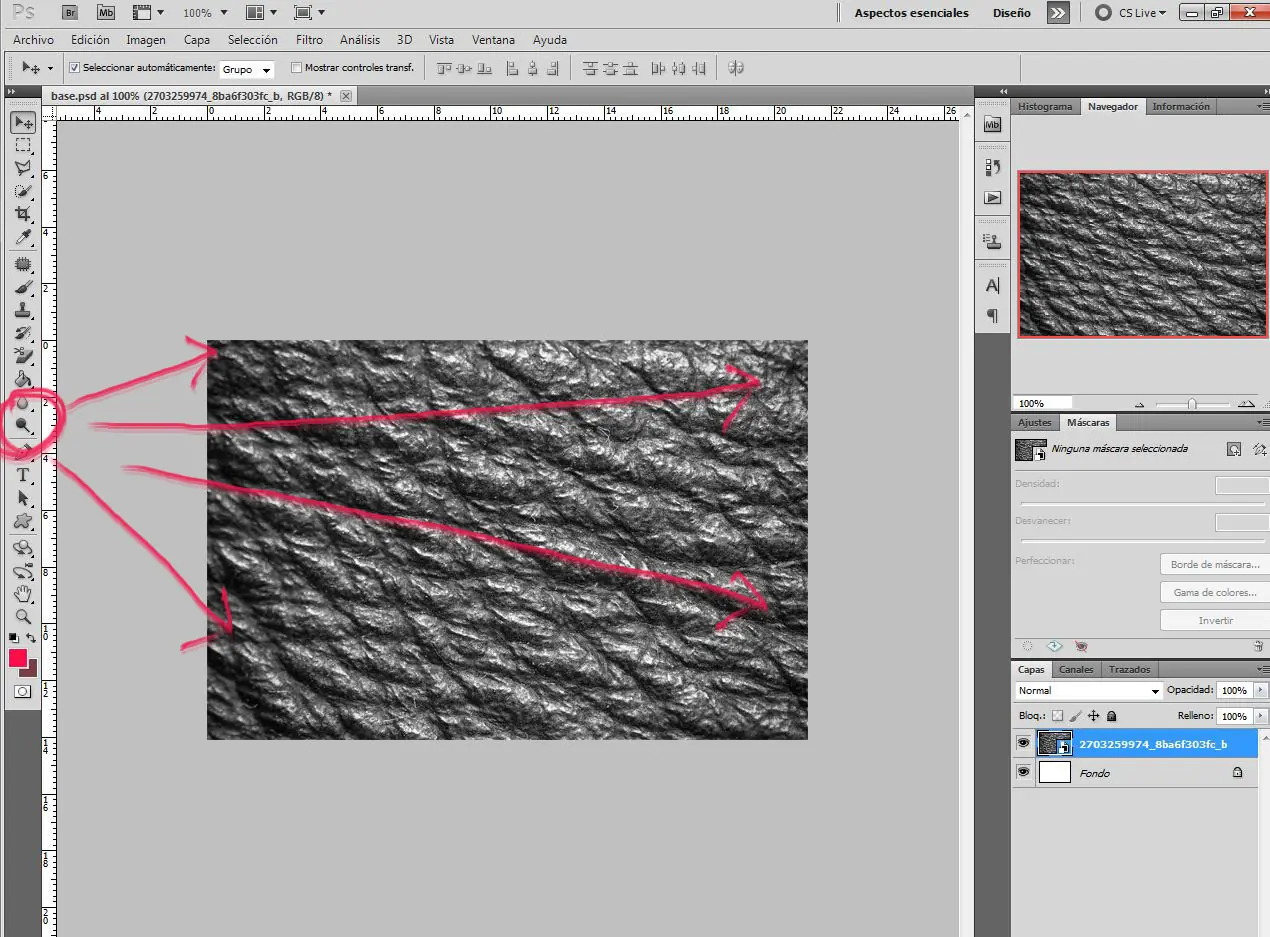Open the Actions panel icon in the dock
1270x937 pixels.
(x=992, y=197)
